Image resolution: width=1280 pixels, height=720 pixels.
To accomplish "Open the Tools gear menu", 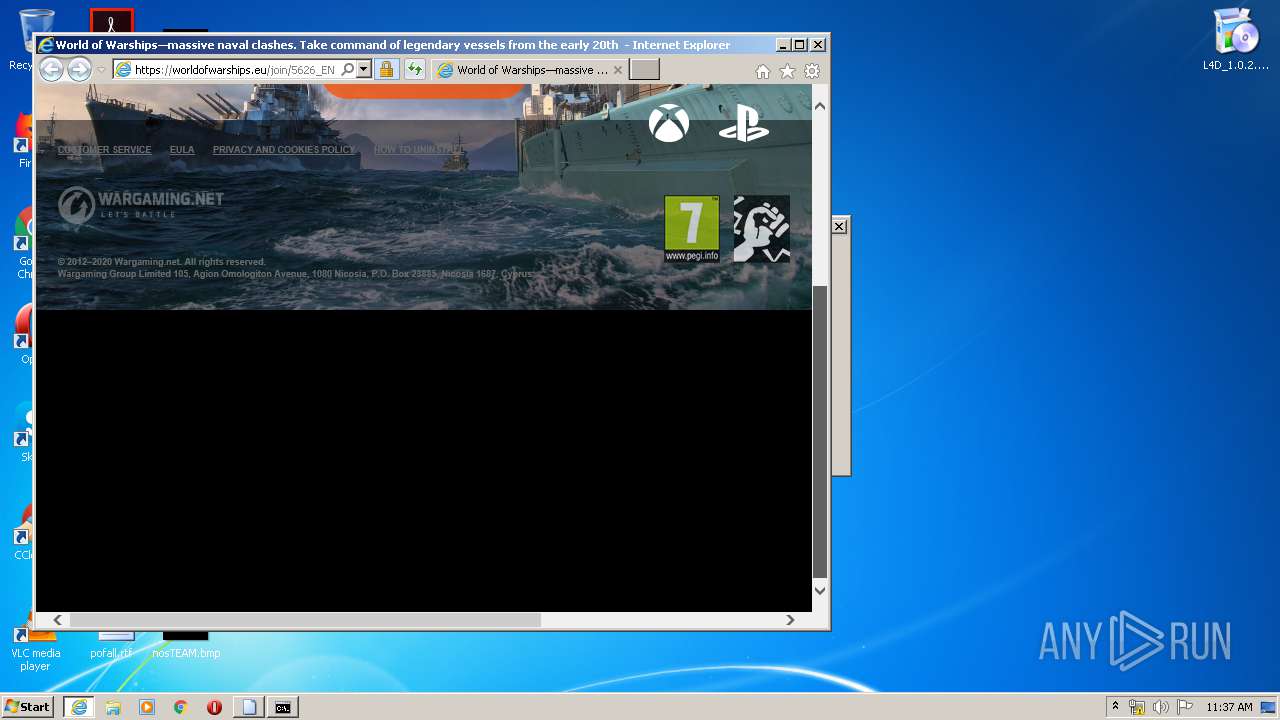I will coord(812,71).
